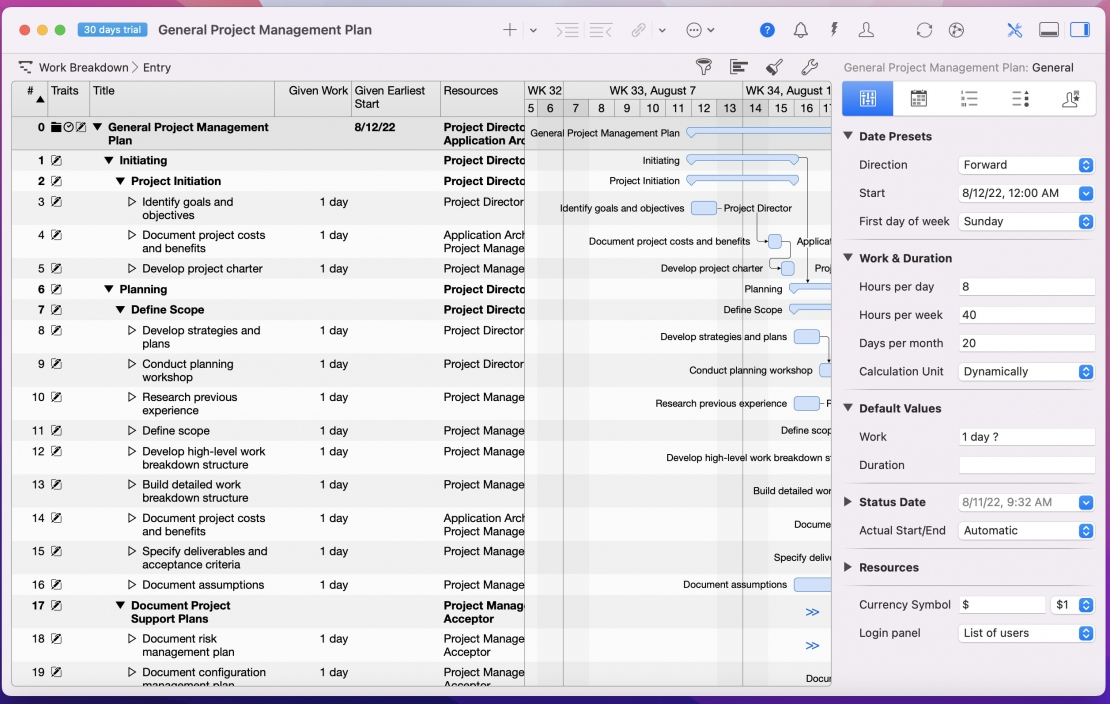Open notifications bell icon
The height and width of the screenshot is (704, 1110).
[x=801, y=30]
